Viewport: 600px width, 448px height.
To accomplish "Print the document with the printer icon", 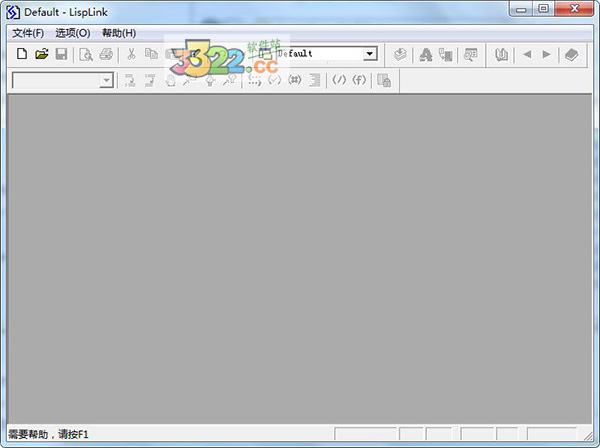I will tap(106, 54).
